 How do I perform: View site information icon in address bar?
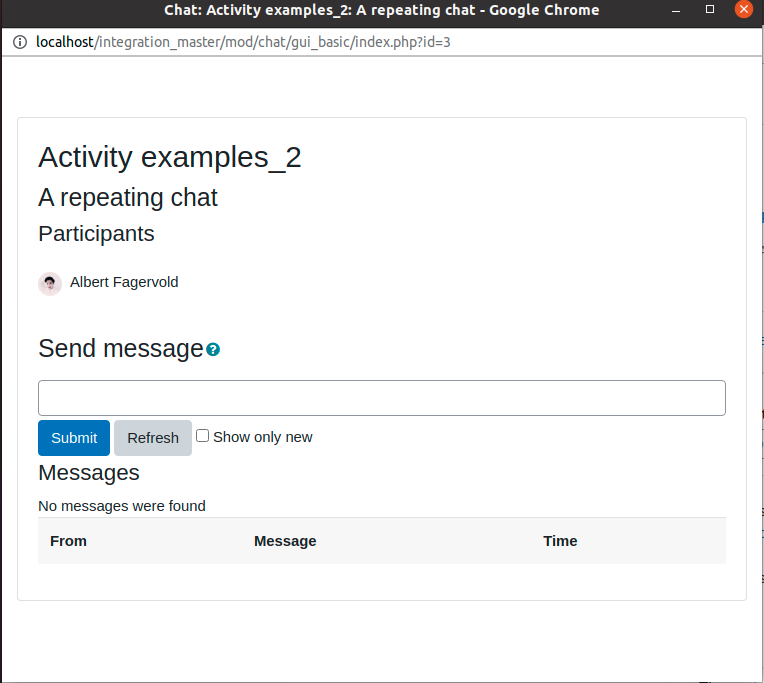(20, 42)
